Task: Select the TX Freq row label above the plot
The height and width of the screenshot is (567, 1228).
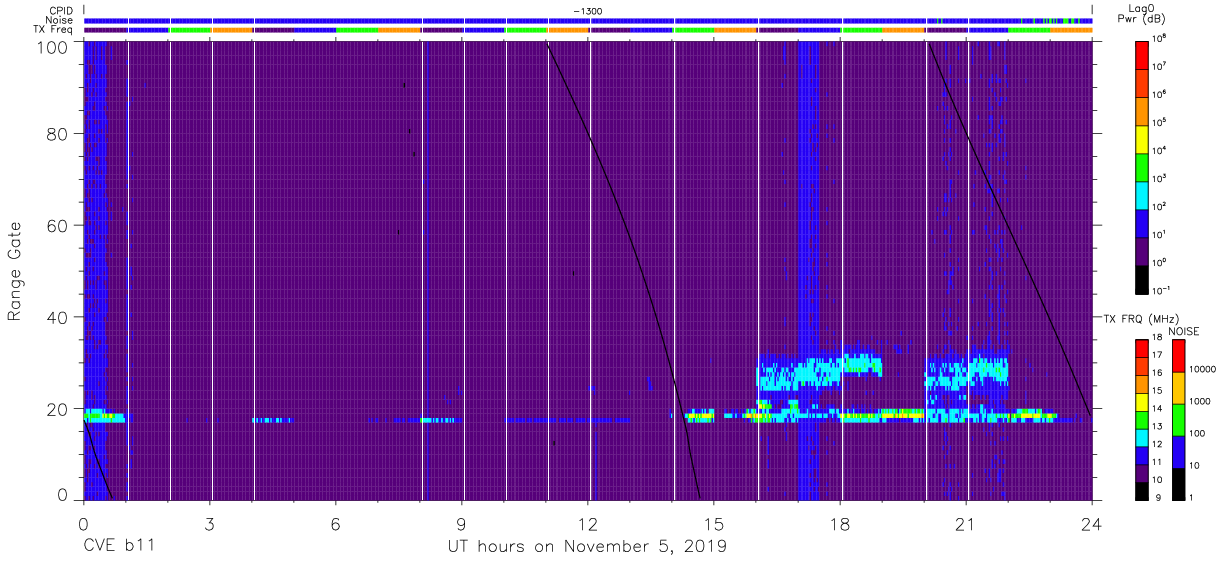Action: point(54,30)
